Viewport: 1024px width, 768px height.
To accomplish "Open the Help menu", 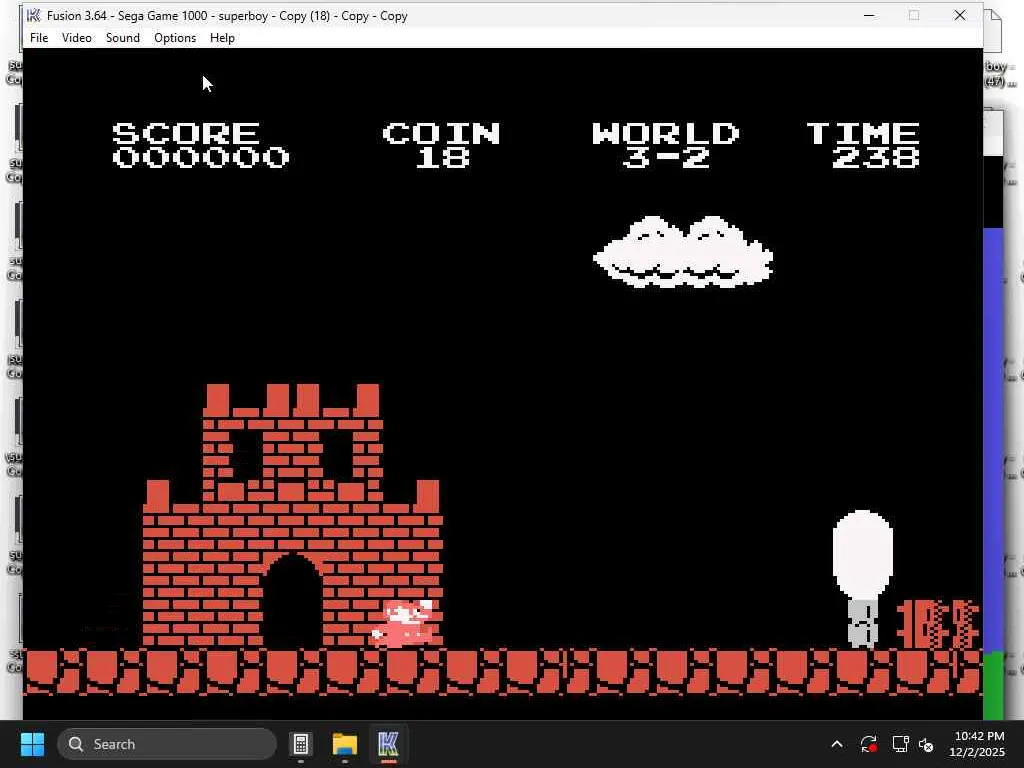I will (x=222, y=38).
